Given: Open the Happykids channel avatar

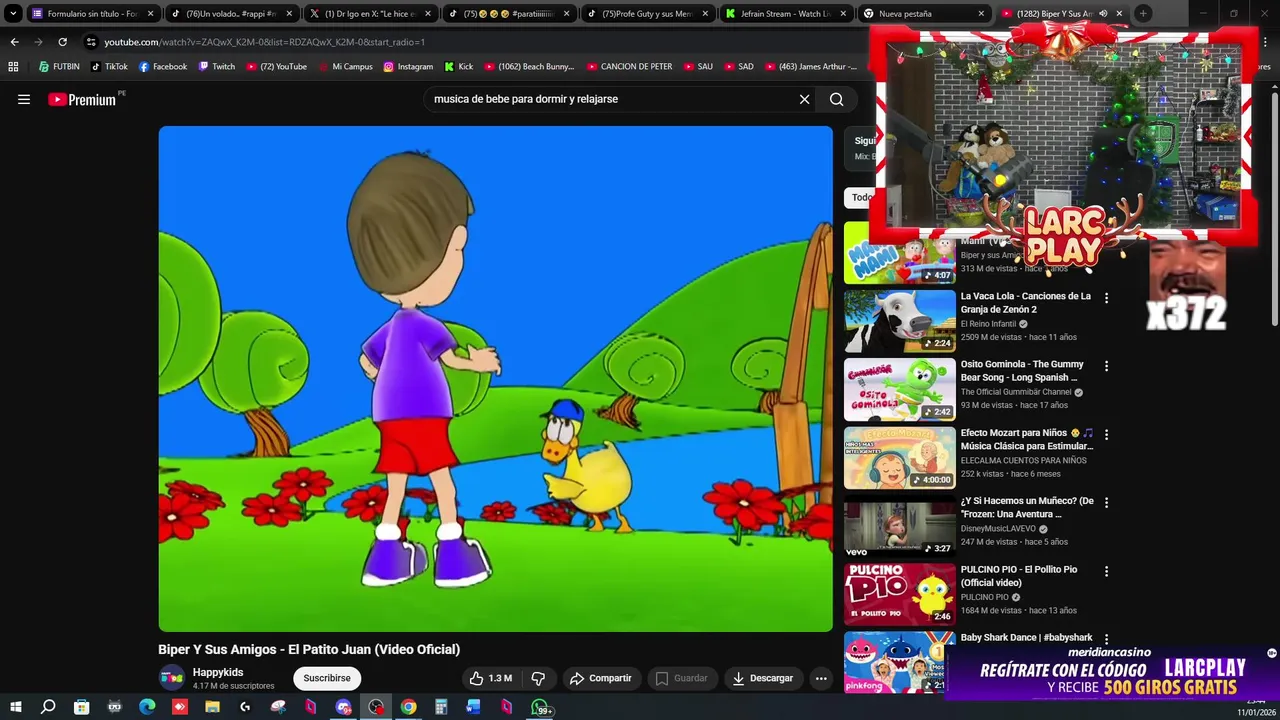Looking at the screenshot, I should click(172, 678).
